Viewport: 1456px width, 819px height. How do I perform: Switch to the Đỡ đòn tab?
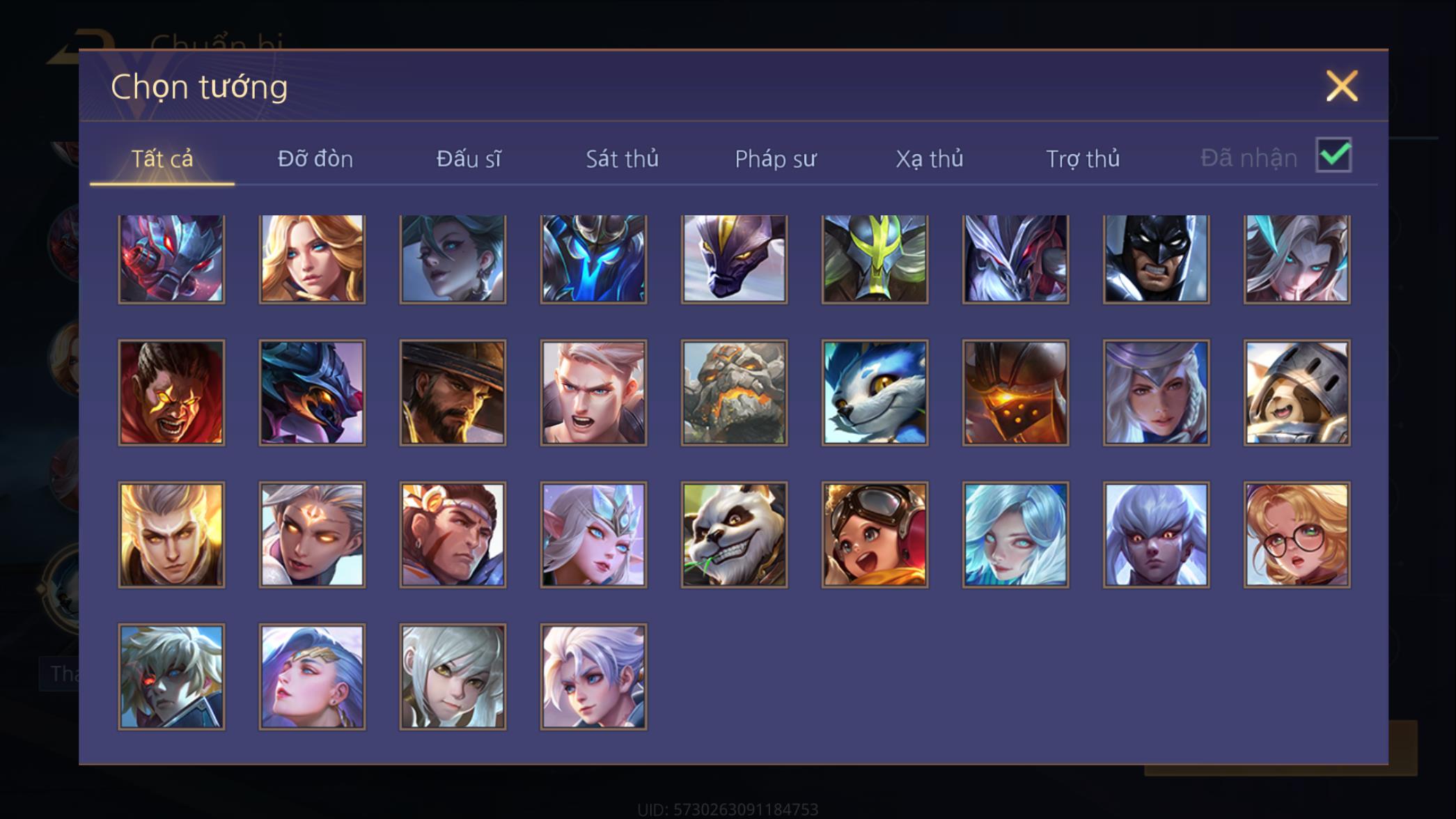[315, 159]
